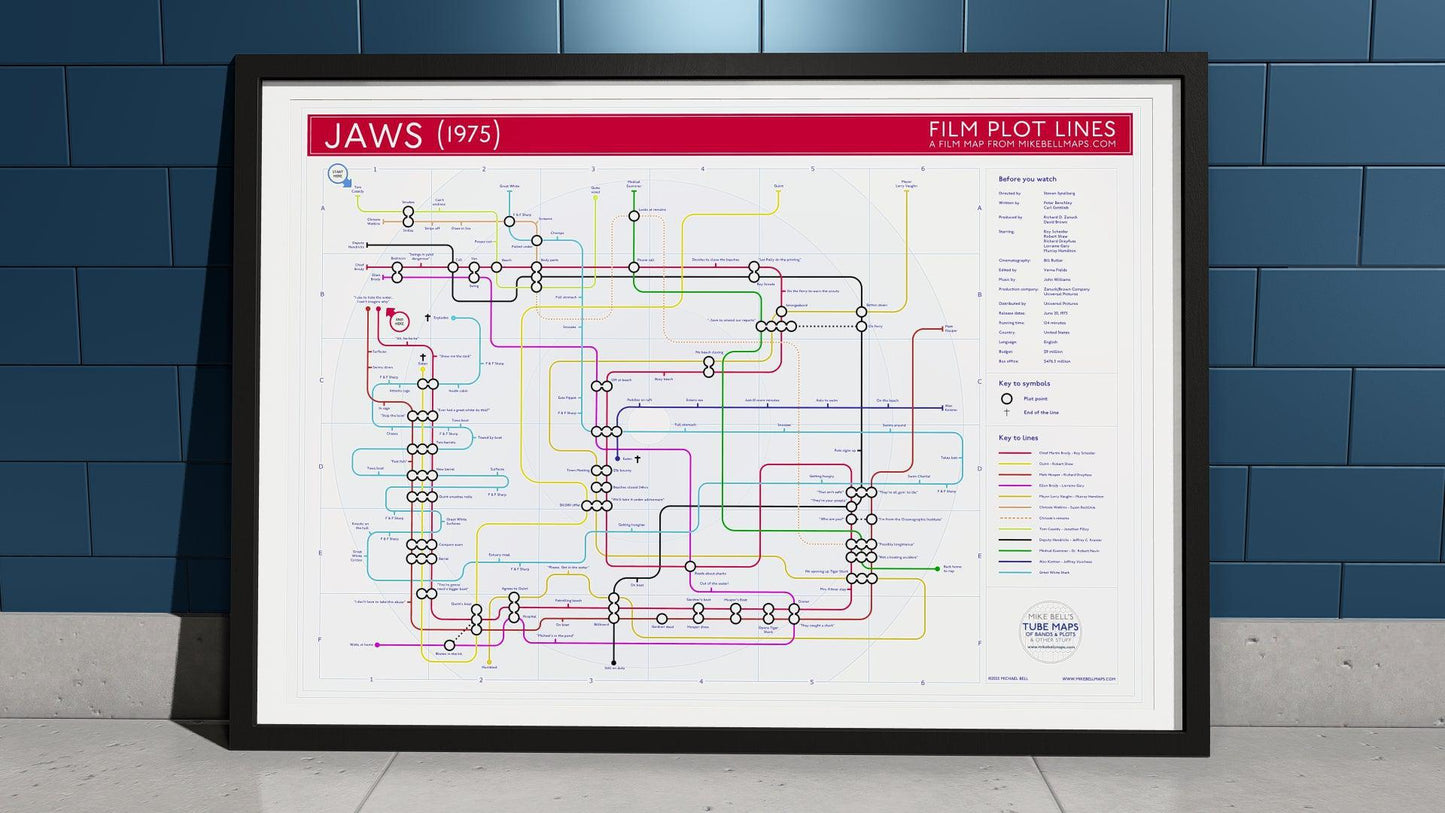Select the magenta Ellen Brody line swatch
Image resolution: width=1445 pixels, height=813 pixels.
[x=1015, y=485]
